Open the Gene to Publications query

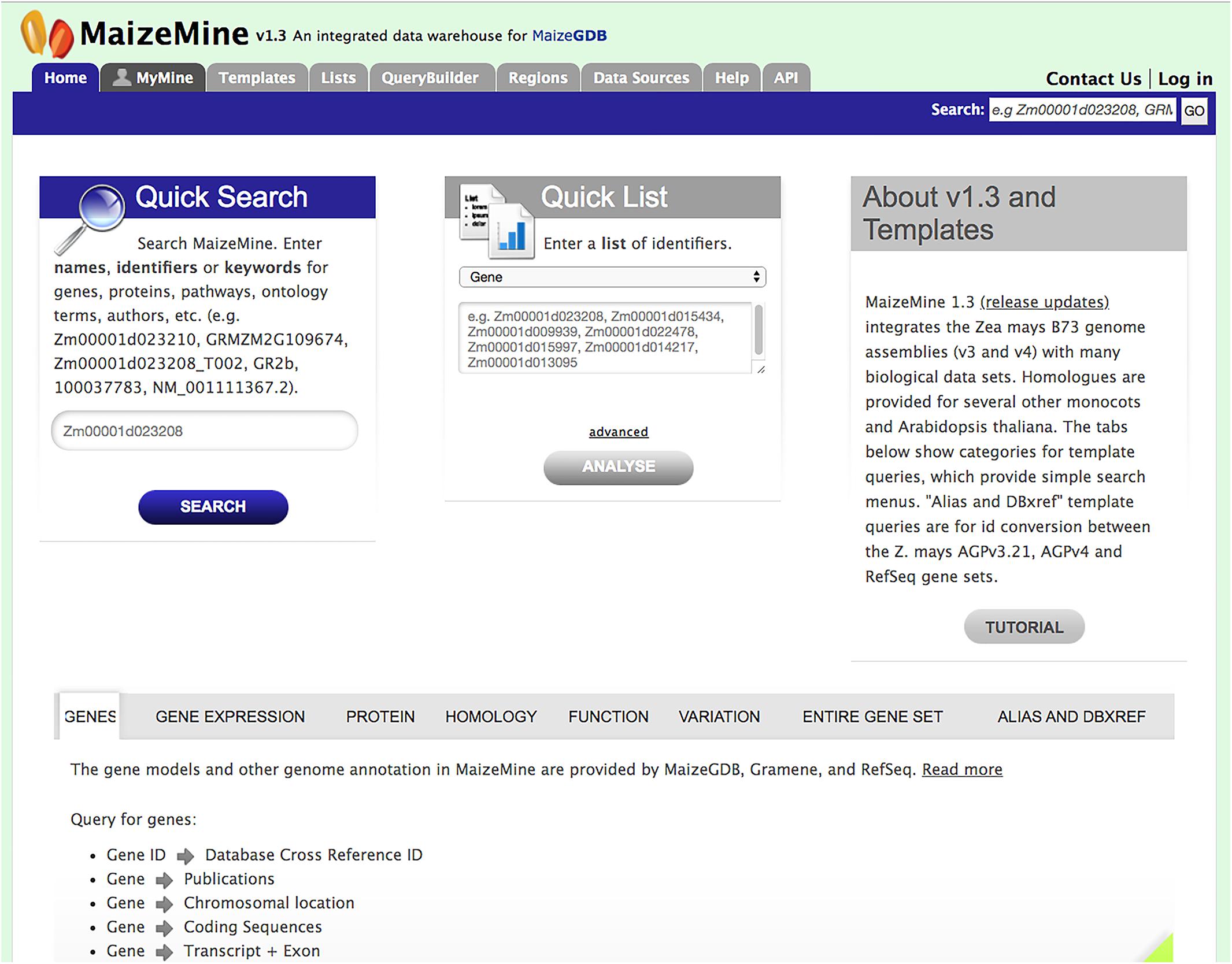point(190,879)
